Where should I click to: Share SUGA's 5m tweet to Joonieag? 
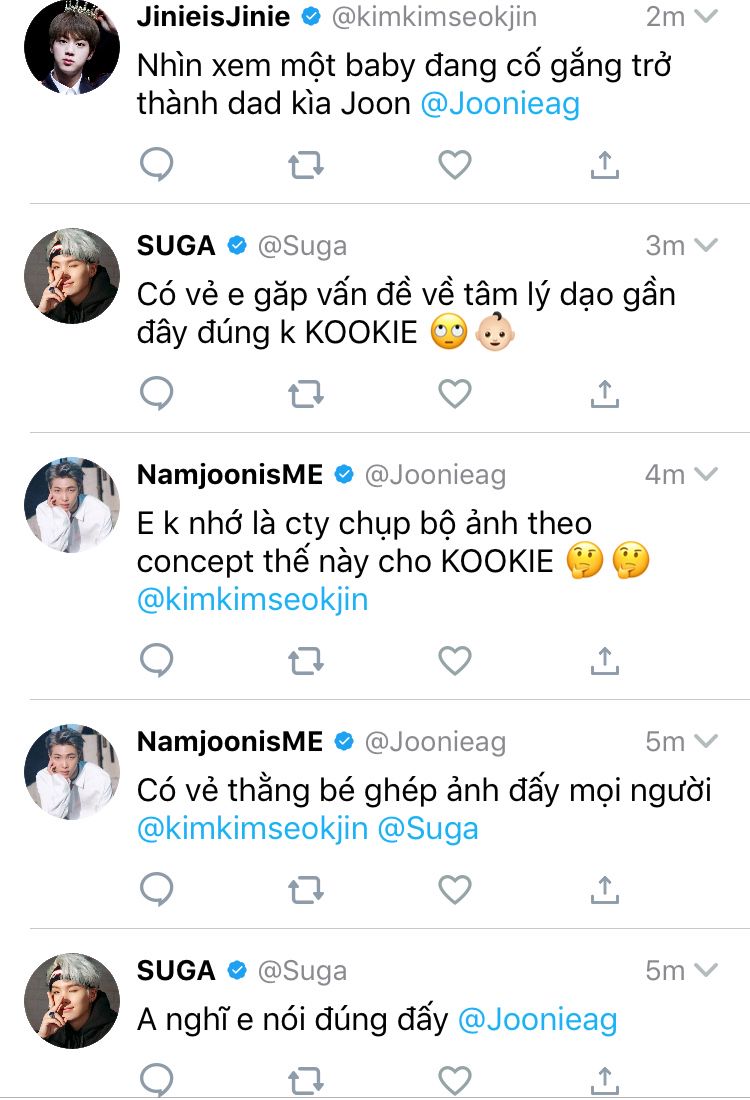(x=604, y=1080)
